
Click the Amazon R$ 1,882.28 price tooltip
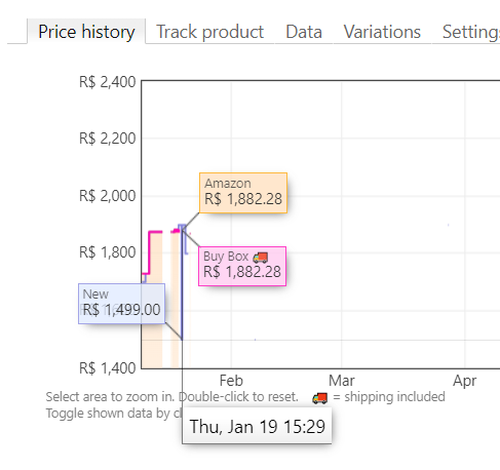pos(243,192)
